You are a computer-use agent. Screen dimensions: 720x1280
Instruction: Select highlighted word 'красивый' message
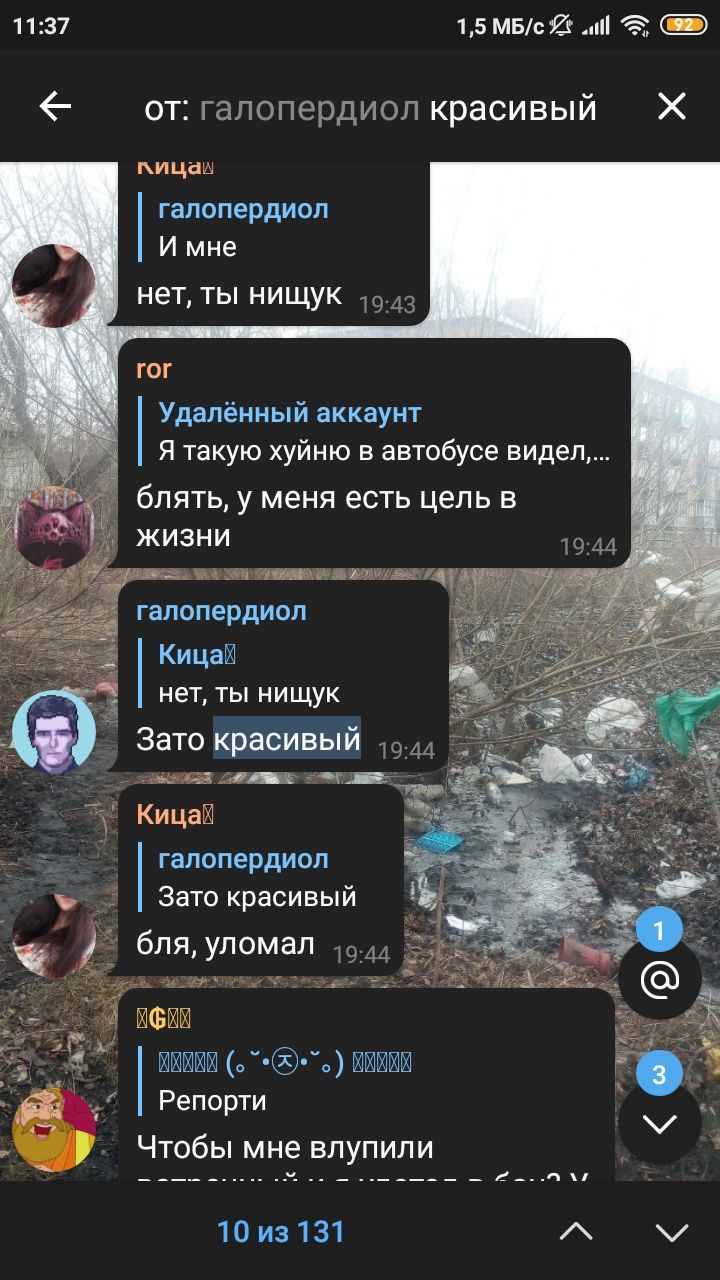(x=287, y=739)
